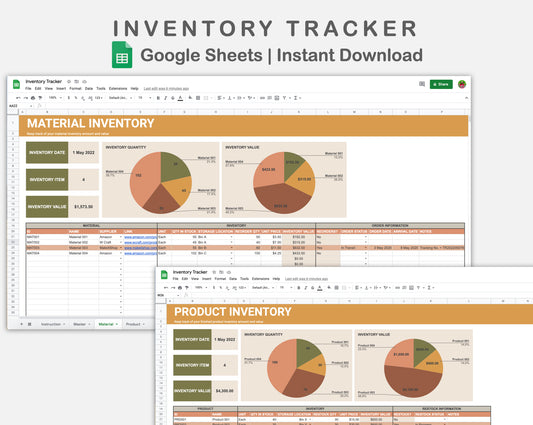Switch to the Instruction sheet tab

(52, 324)
